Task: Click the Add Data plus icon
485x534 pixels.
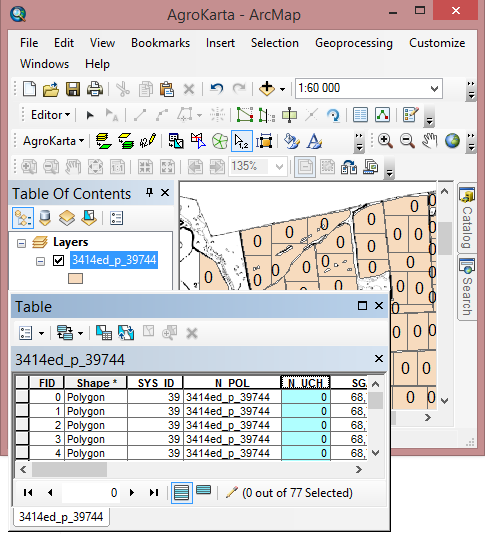Action: (267, 89)
